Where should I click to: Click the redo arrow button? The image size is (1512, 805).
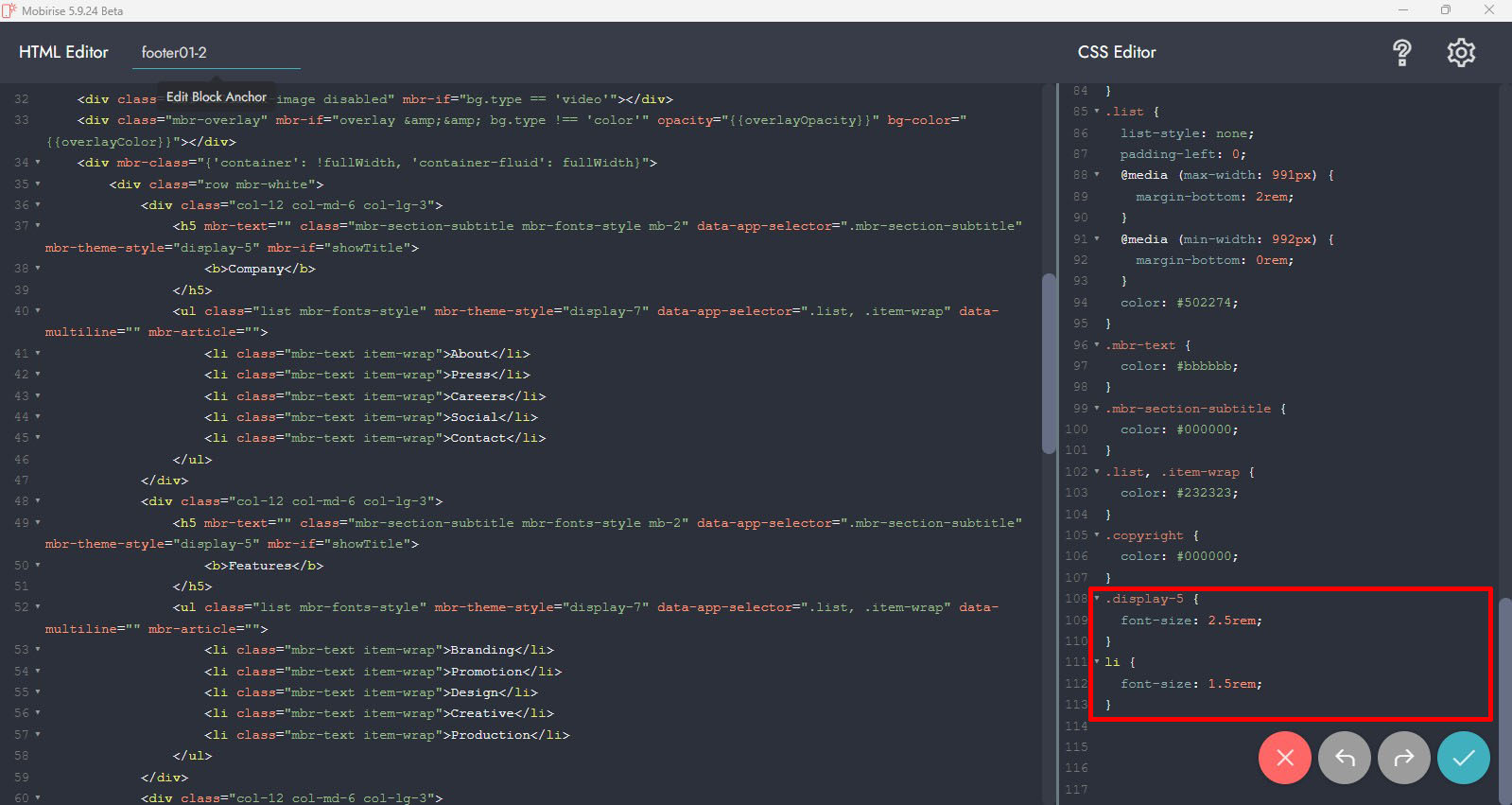pyautogui.click(x=1403, y=758)
